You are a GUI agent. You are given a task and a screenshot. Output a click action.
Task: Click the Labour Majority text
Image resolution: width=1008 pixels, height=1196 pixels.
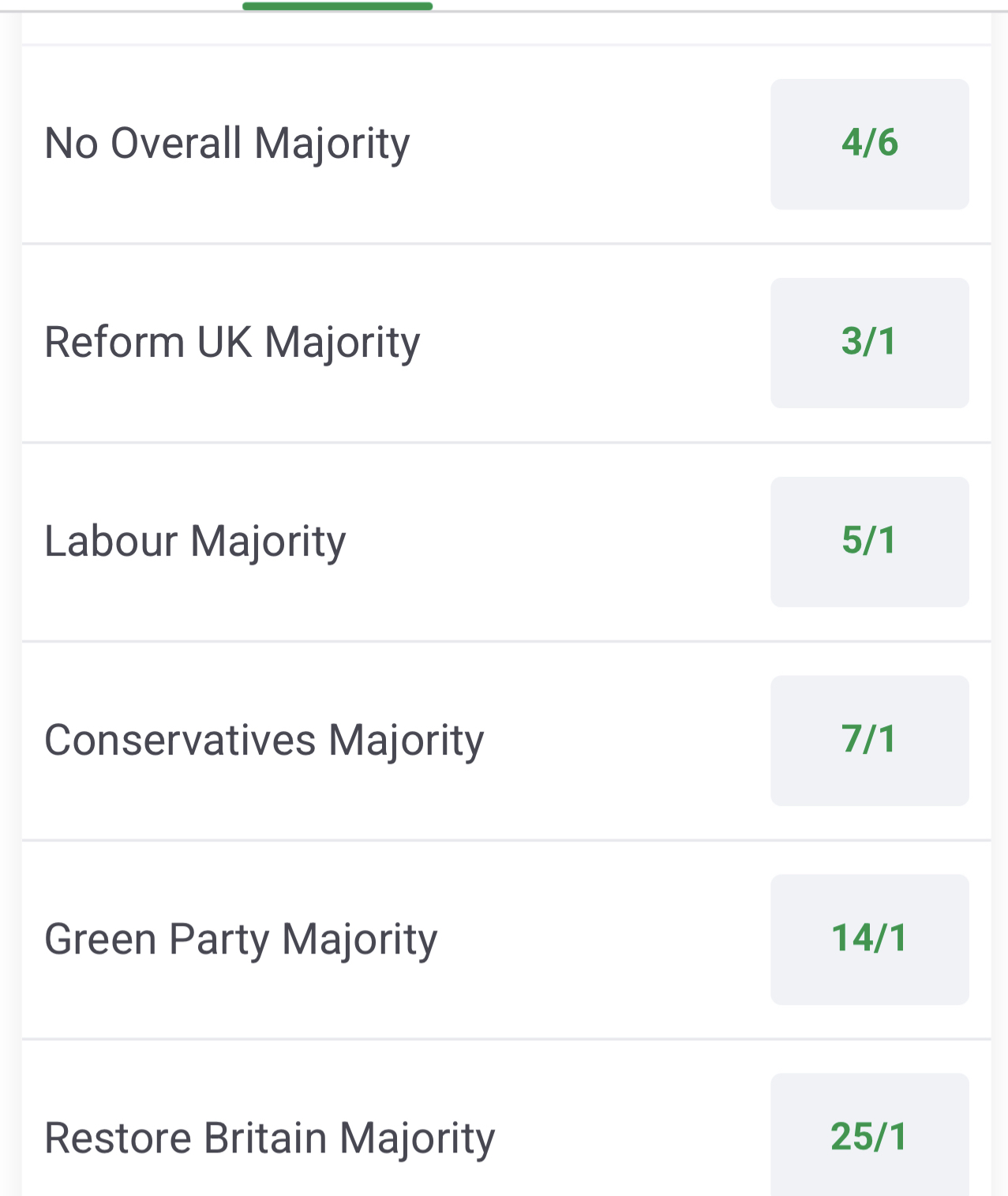tap(195, 542)
